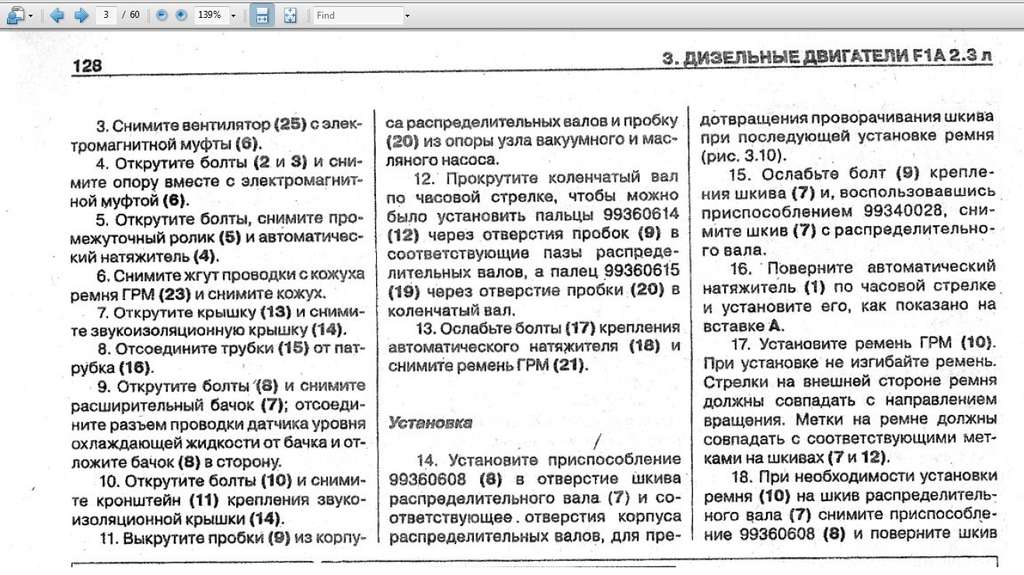Go to the previous page with the left arrow
Viewport: 1024px width, 575px height.
point(57,15)
